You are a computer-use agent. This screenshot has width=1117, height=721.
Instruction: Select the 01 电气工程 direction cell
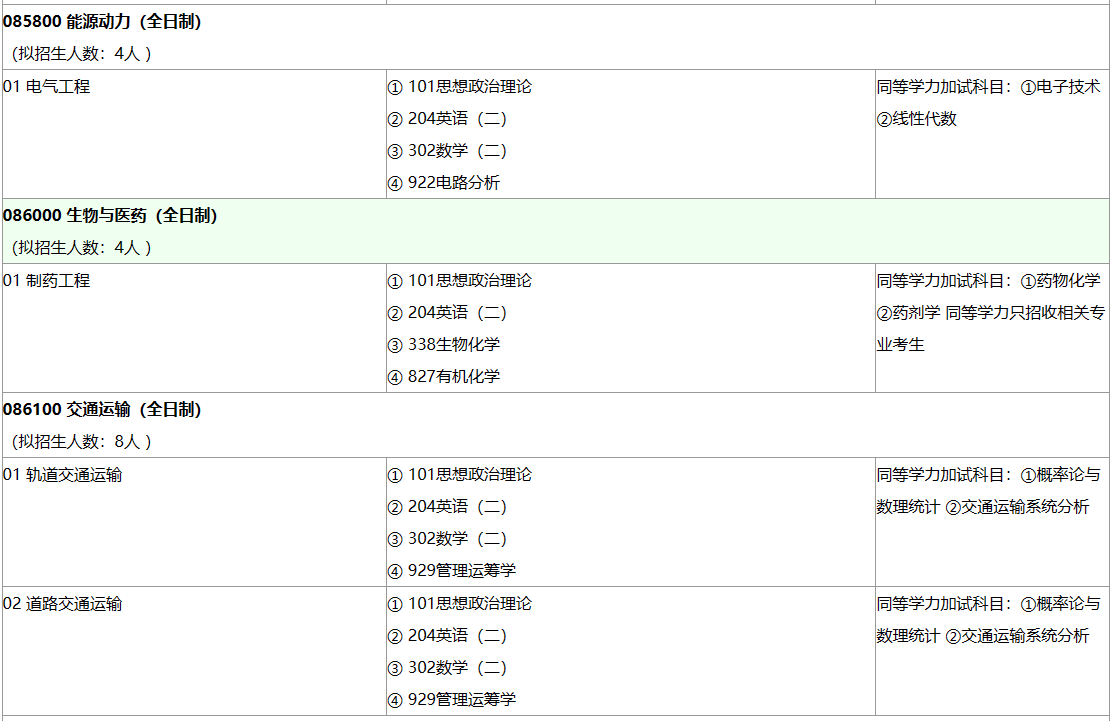[47, 87]
